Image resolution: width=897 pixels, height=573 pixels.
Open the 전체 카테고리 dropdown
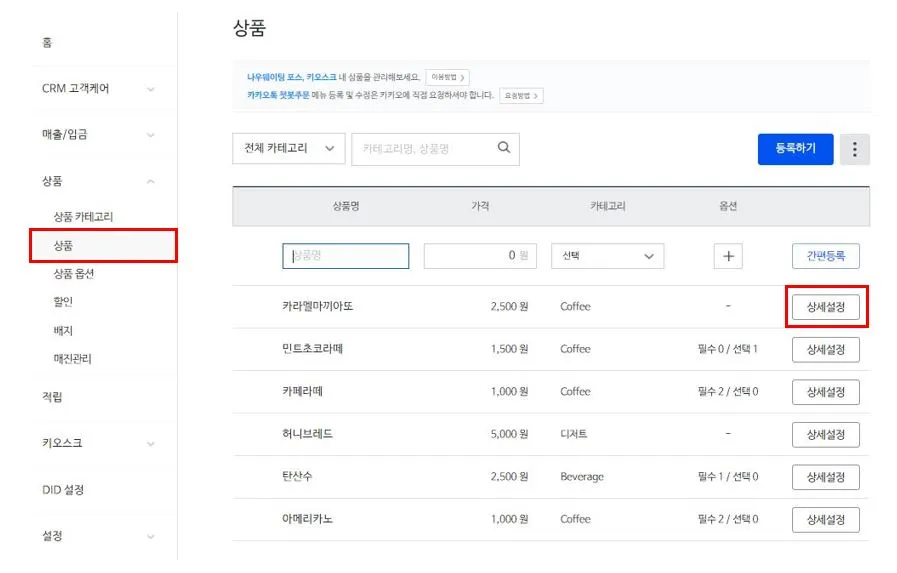[x=288, y=149]
